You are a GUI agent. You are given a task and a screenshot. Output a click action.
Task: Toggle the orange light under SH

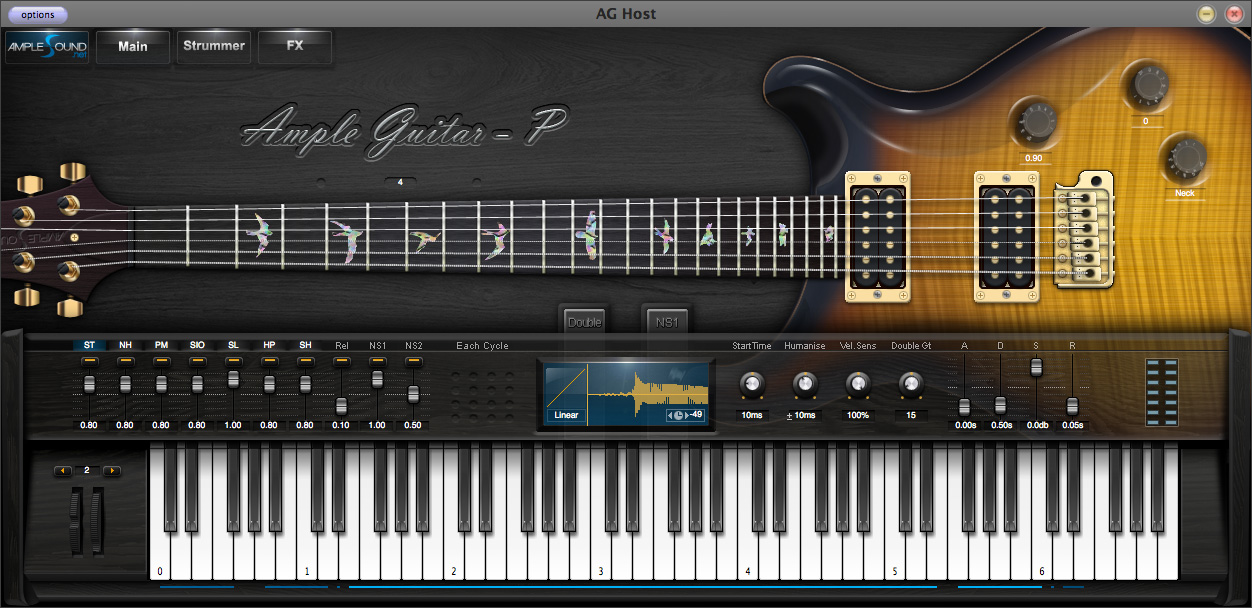pyautogui.click(x=305, y=360)
